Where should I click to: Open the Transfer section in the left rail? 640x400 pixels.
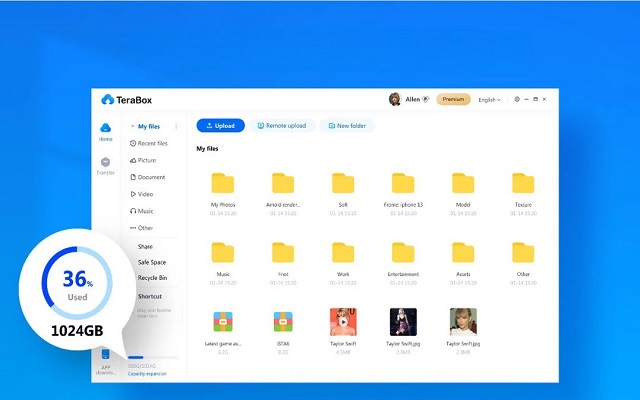(105, 166)
